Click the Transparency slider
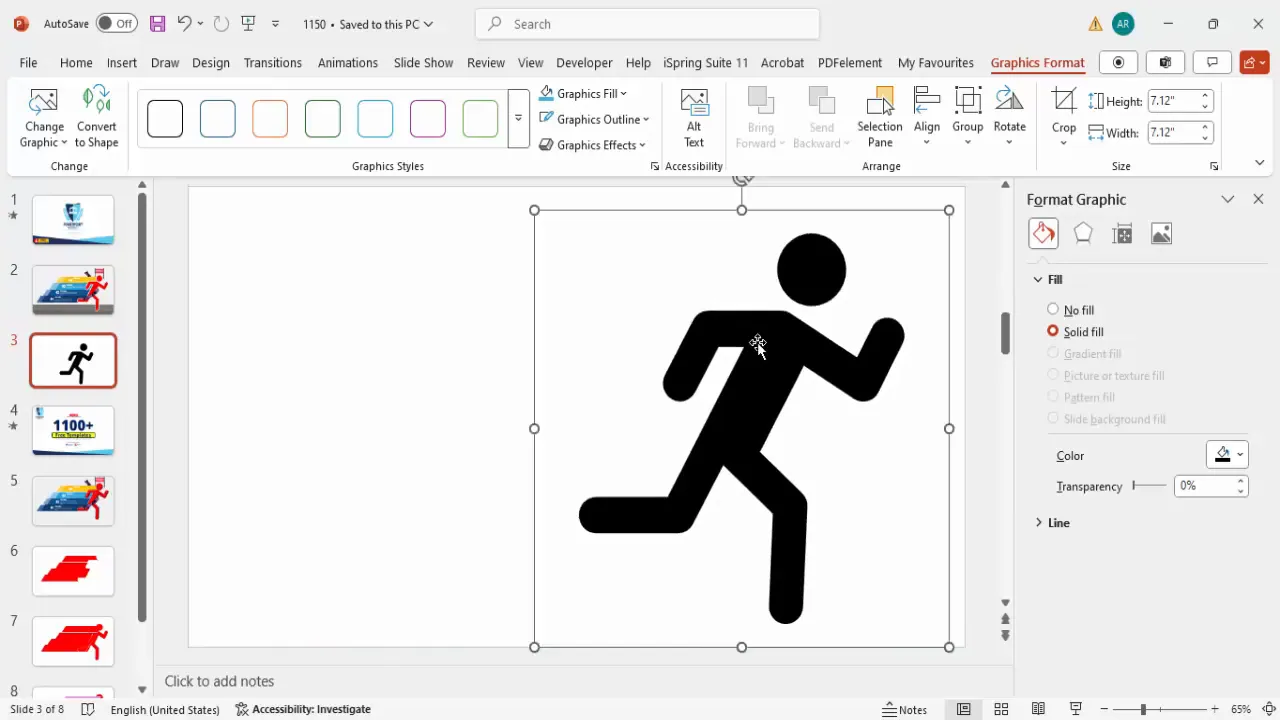 coord(1149,486)
